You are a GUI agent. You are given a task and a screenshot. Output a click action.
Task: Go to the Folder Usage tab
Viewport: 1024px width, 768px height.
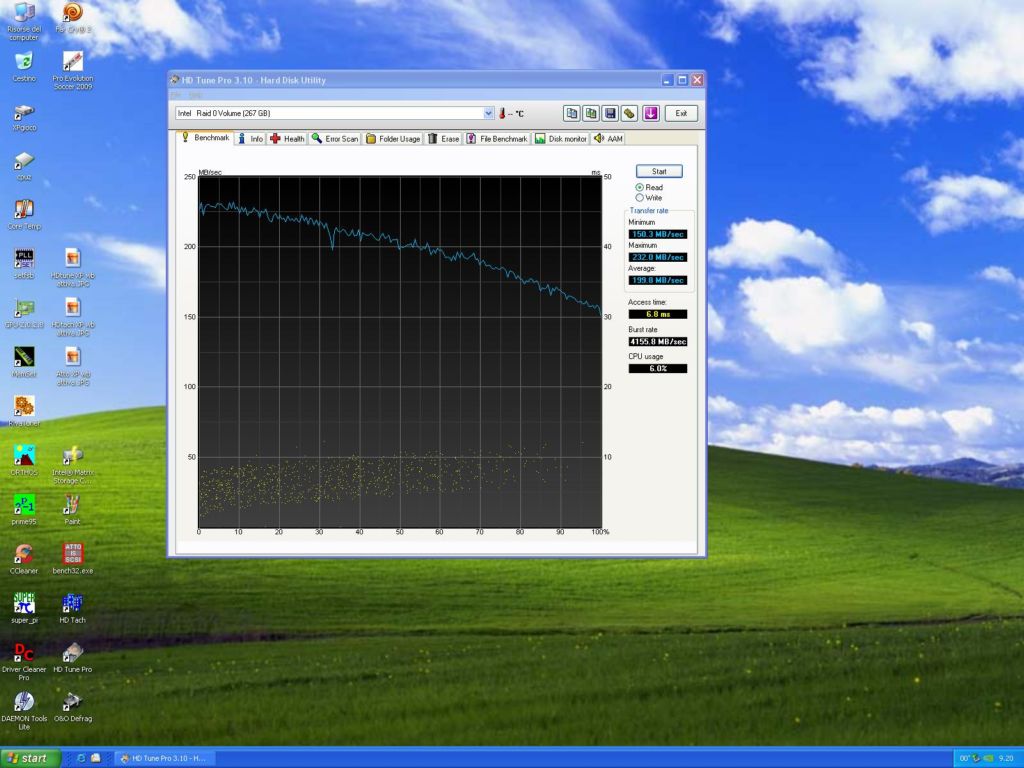[x=393, y=138]
